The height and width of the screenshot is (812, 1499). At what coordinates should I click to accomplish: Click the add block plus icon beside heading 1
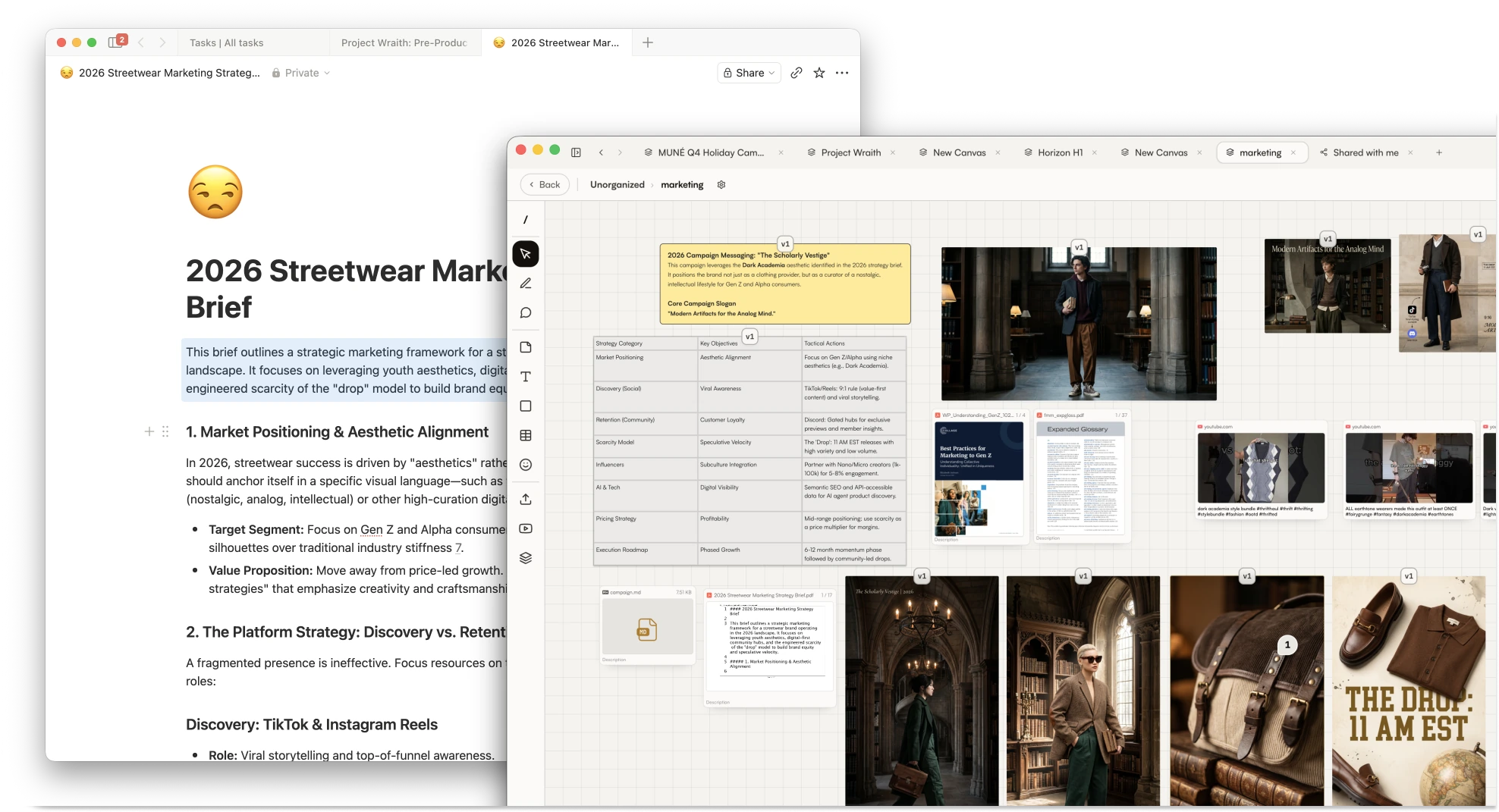[x=149, y=431]
